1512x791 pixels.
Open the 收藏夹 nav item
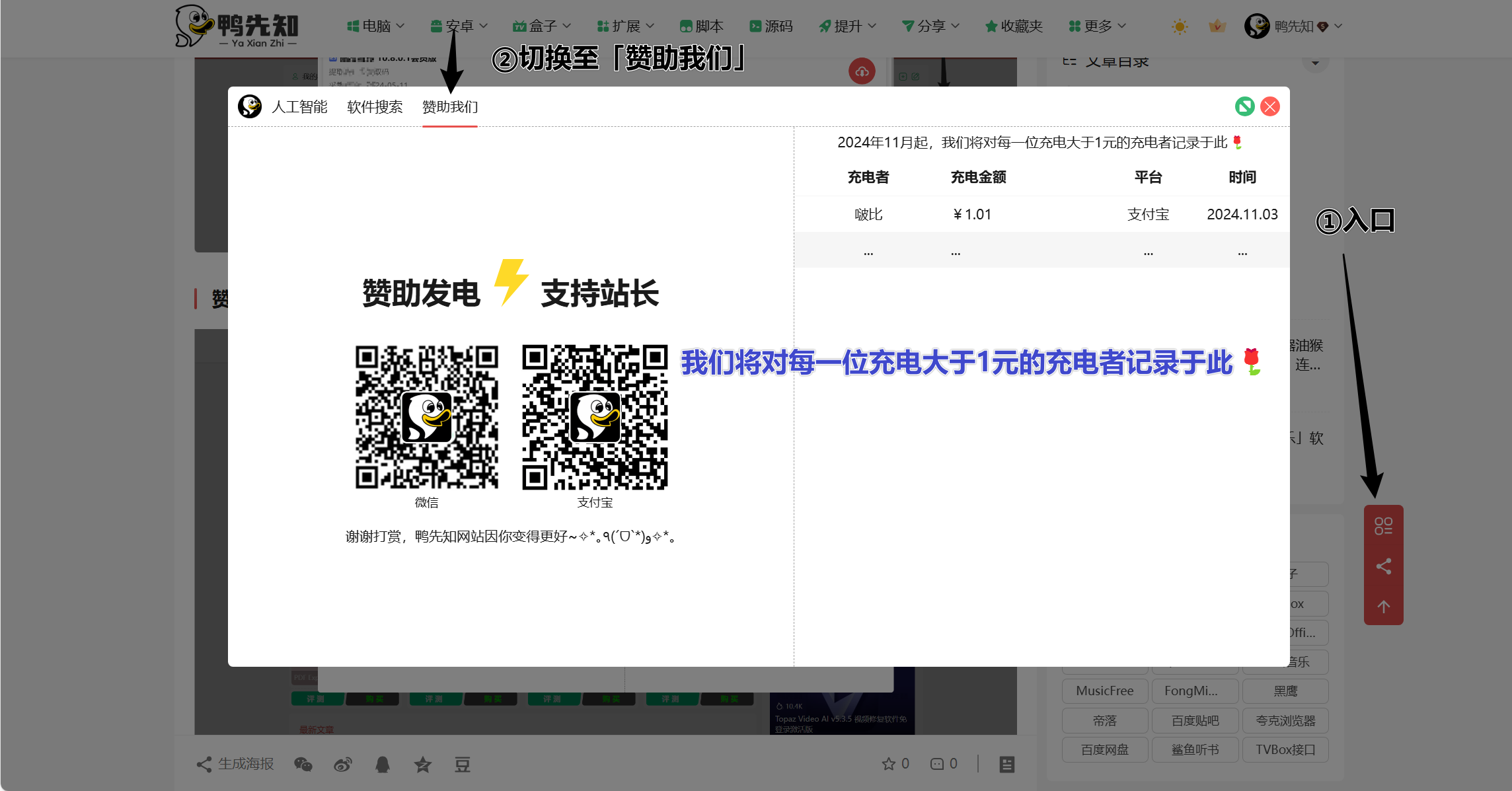[x=1014, y=26]
